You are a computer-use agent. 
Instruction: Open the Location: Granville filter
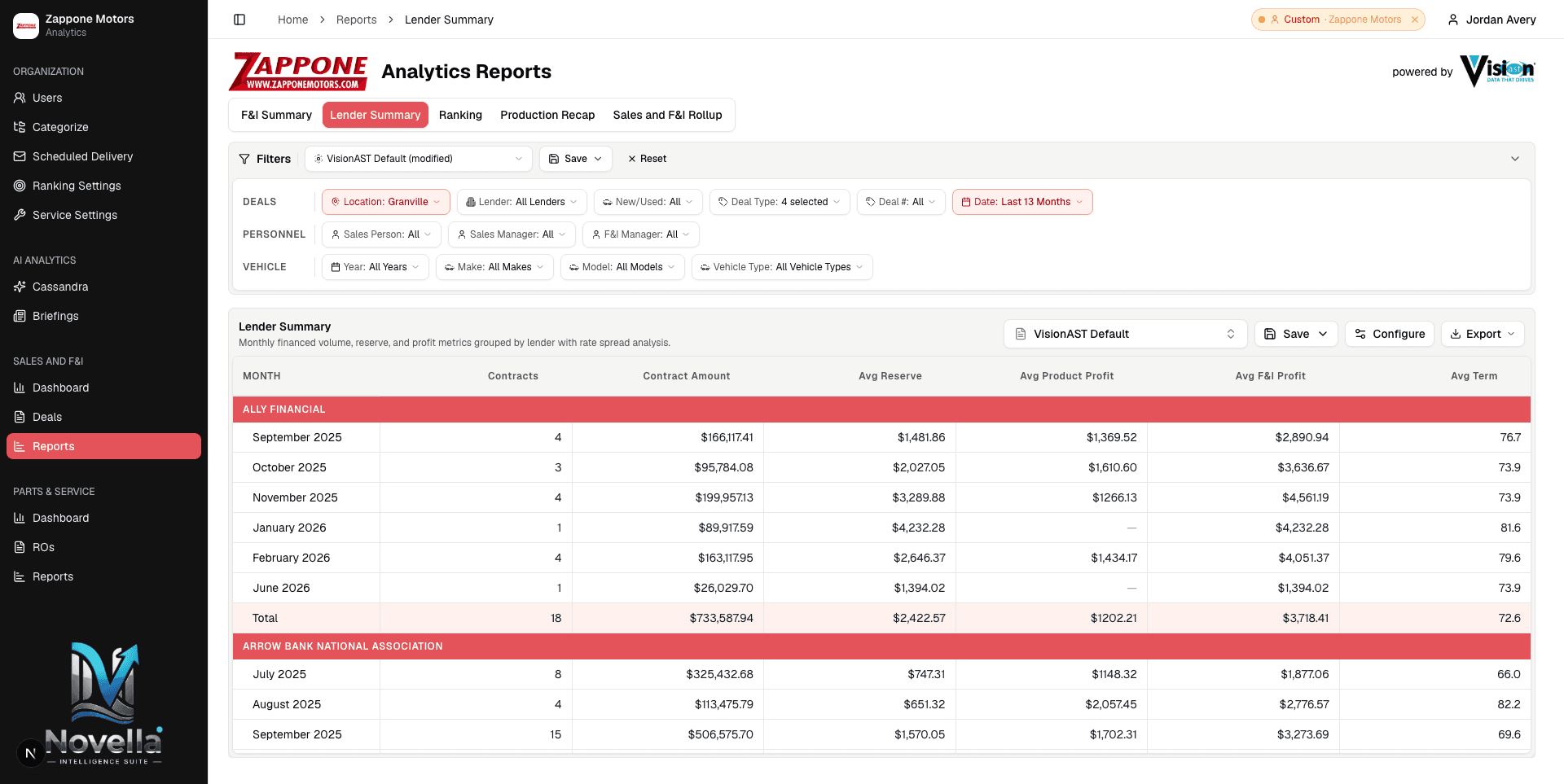[x=386, y=202]
